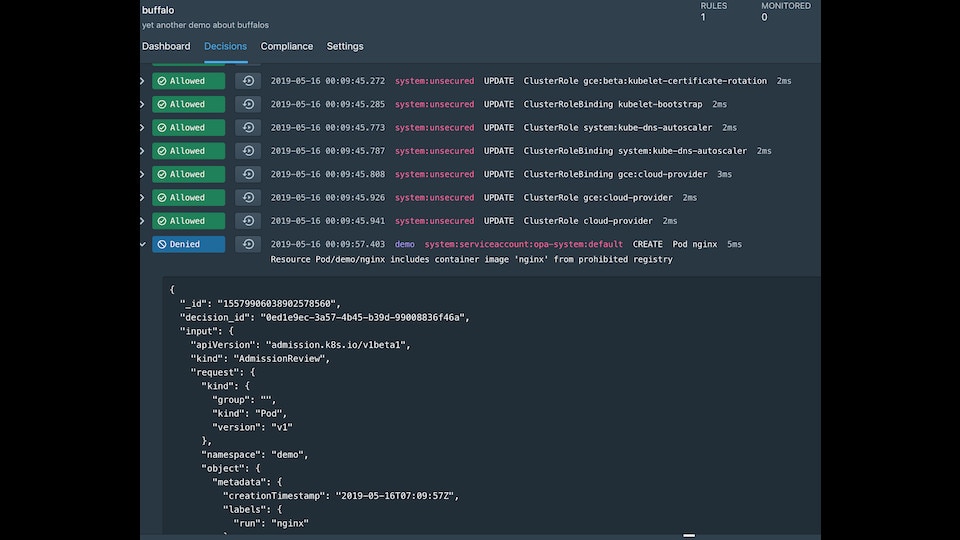The height and width of the screenshot is (540, 960).
Task: Click the decision_id value in JSON
Action: pyautogui.click(x=364, y=317)
